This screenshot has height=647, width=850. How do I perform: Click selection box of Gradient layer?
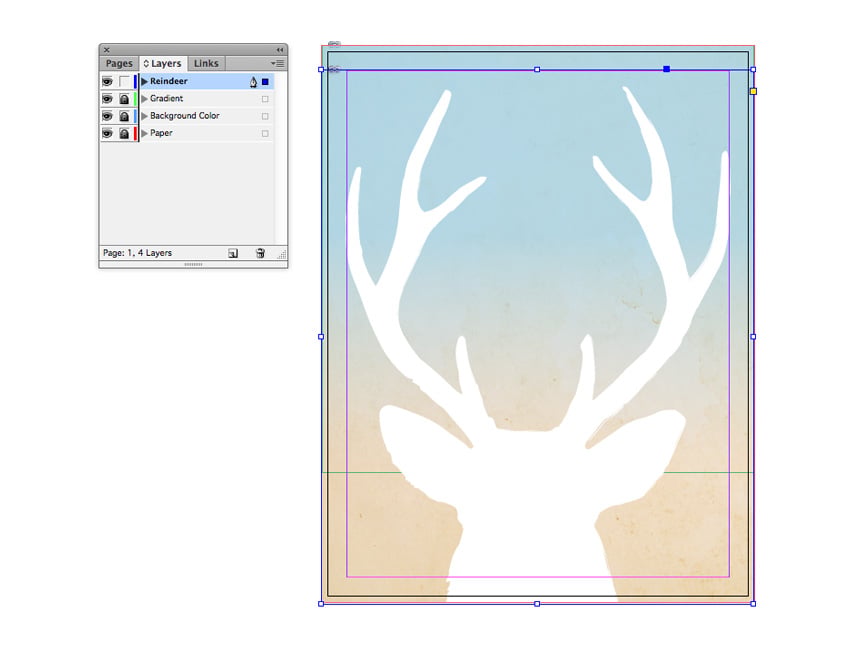pyautogui.click(x=265, y=99)
